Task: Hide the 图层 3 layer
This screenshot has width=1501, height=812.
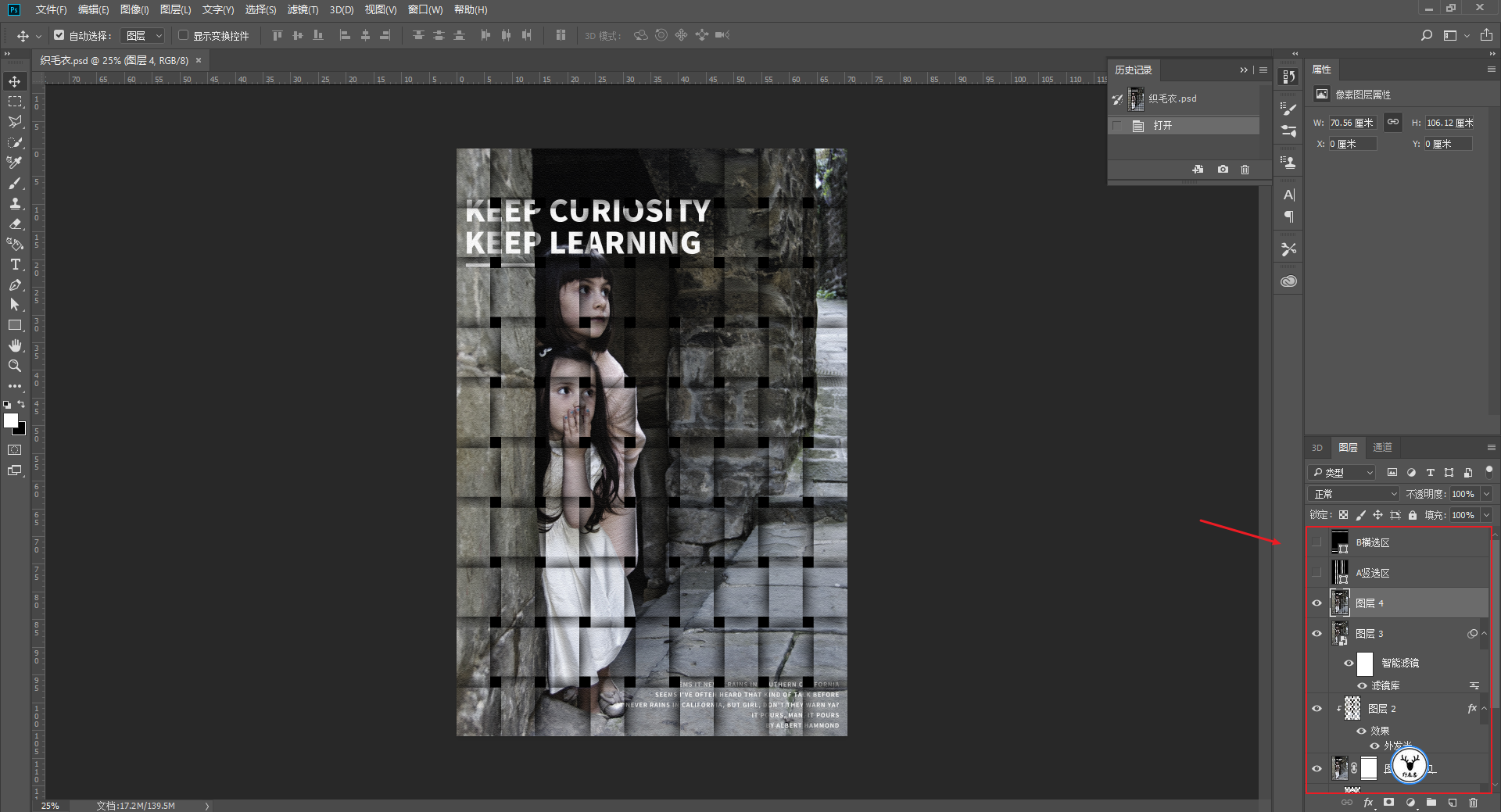Action: pos(1317,633)
